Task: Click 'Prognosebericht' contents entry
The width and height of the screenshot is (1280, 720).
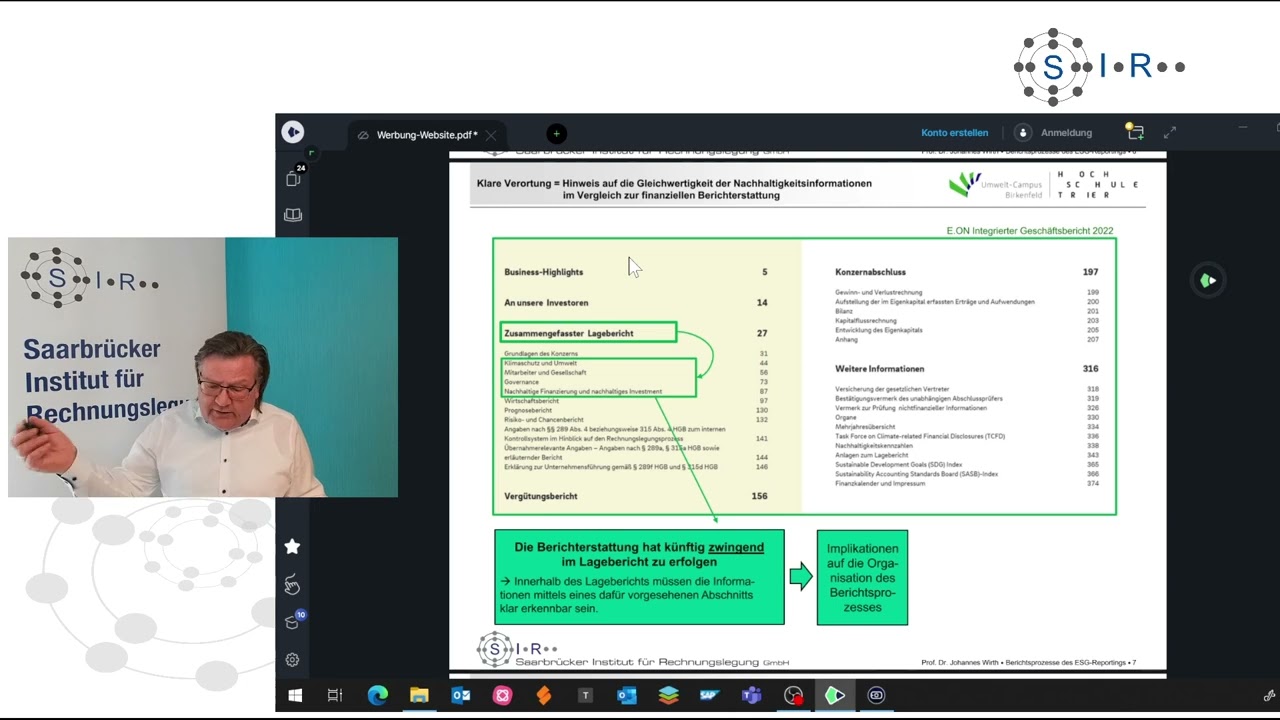Action: 528,410
